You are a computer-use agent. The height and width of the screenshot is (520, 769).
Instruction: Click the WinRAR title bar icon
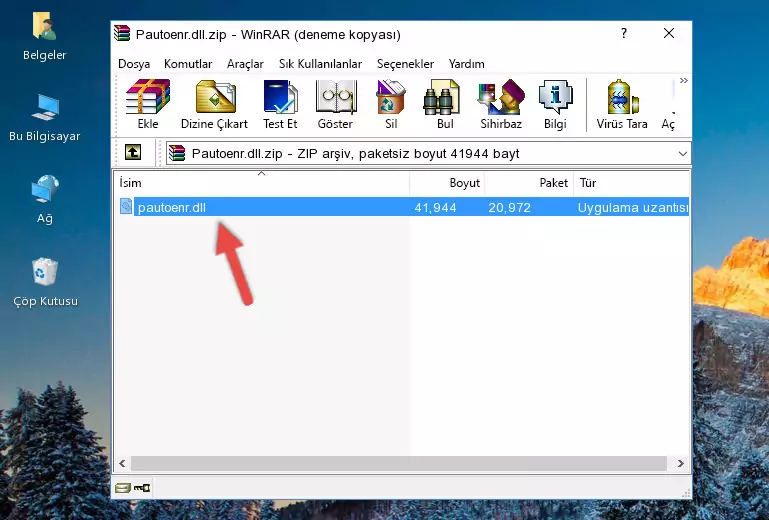tap(122, 33)
